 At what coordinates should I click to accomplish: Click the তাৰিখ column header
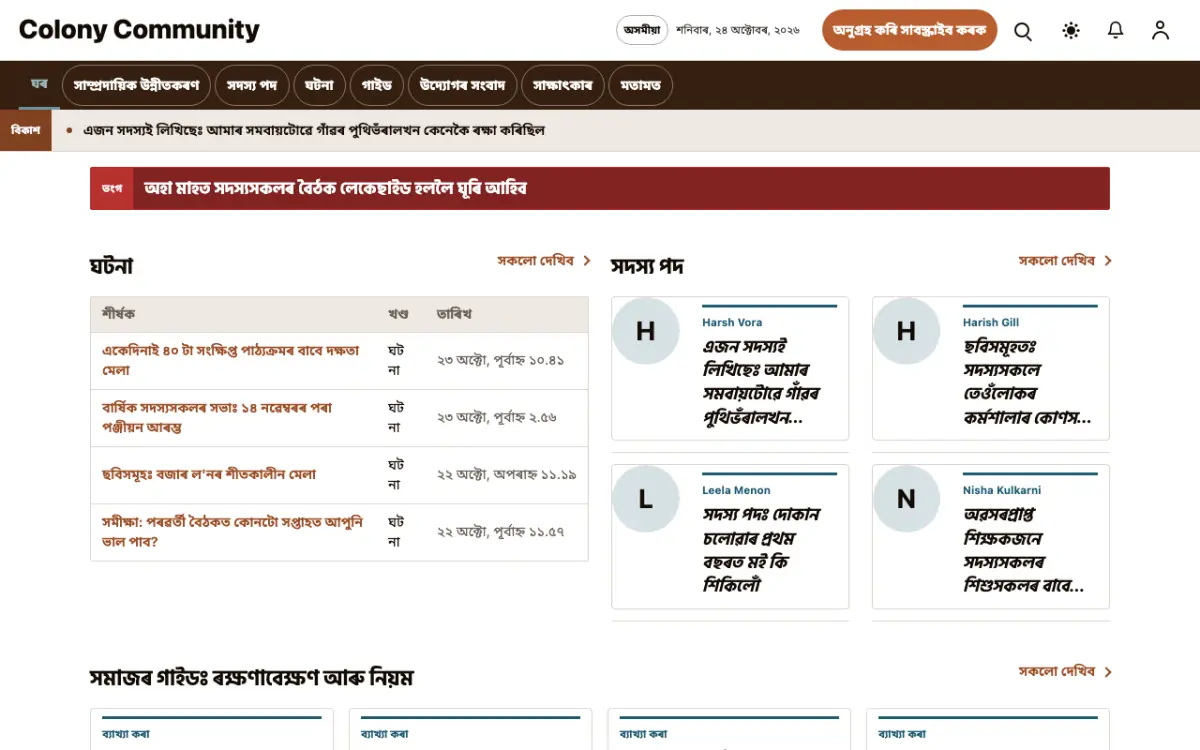click(454, 314)
